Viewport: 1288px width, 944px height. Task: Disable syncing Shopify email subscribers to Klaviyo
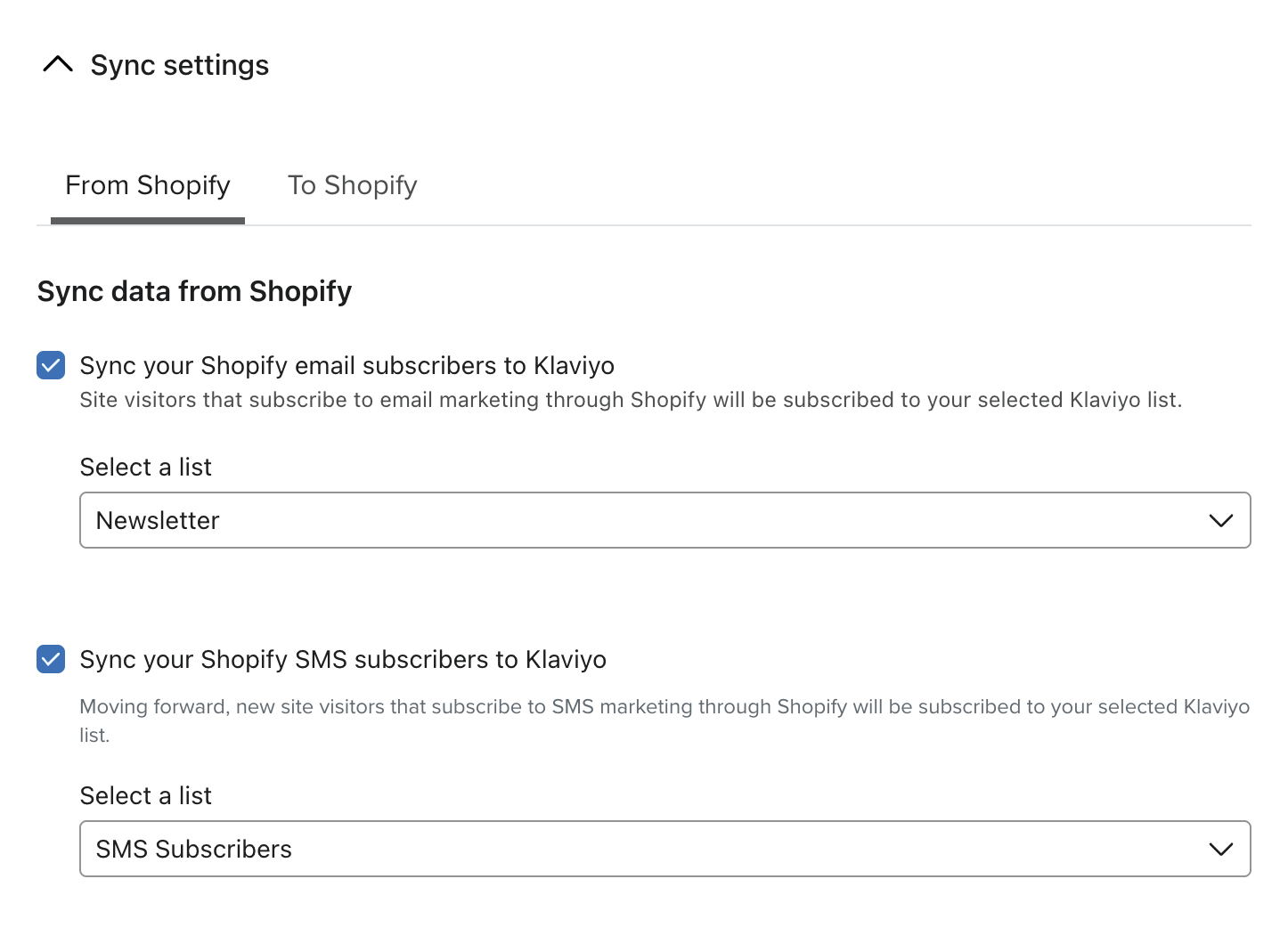[51, 365]
